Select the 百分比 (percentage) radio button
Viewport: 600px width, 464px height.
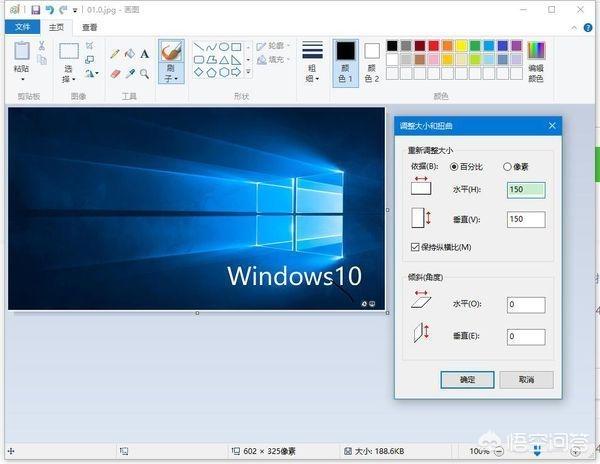click(454, 166)
